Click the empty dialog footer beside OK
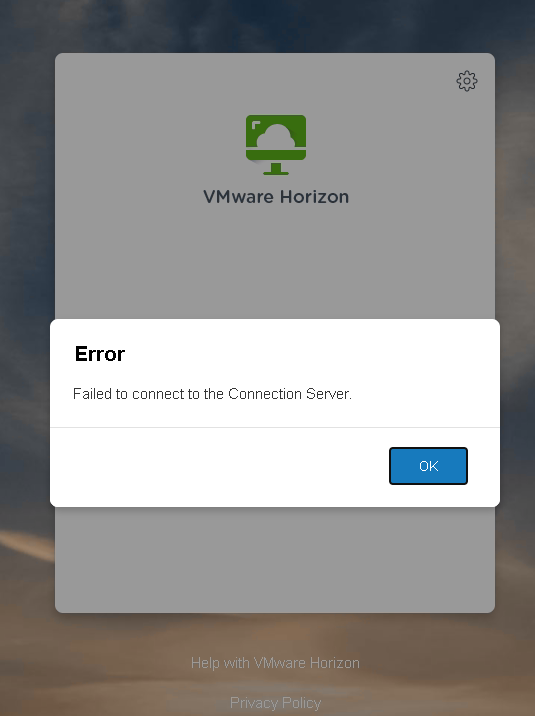Screen dimensions: 535x716 coord(219,467)
